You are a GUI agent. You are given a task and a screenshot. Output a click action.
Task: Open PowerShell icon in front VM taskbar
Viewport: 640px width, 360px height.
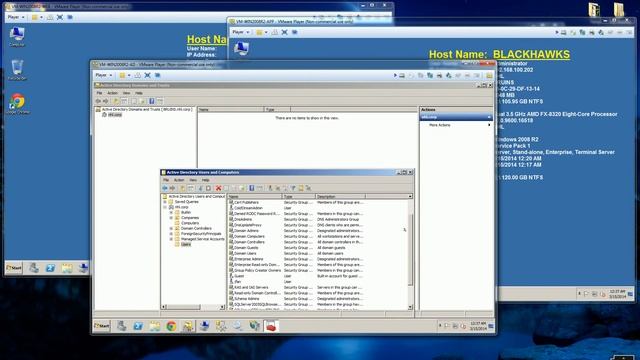click(x=138, y=326)
